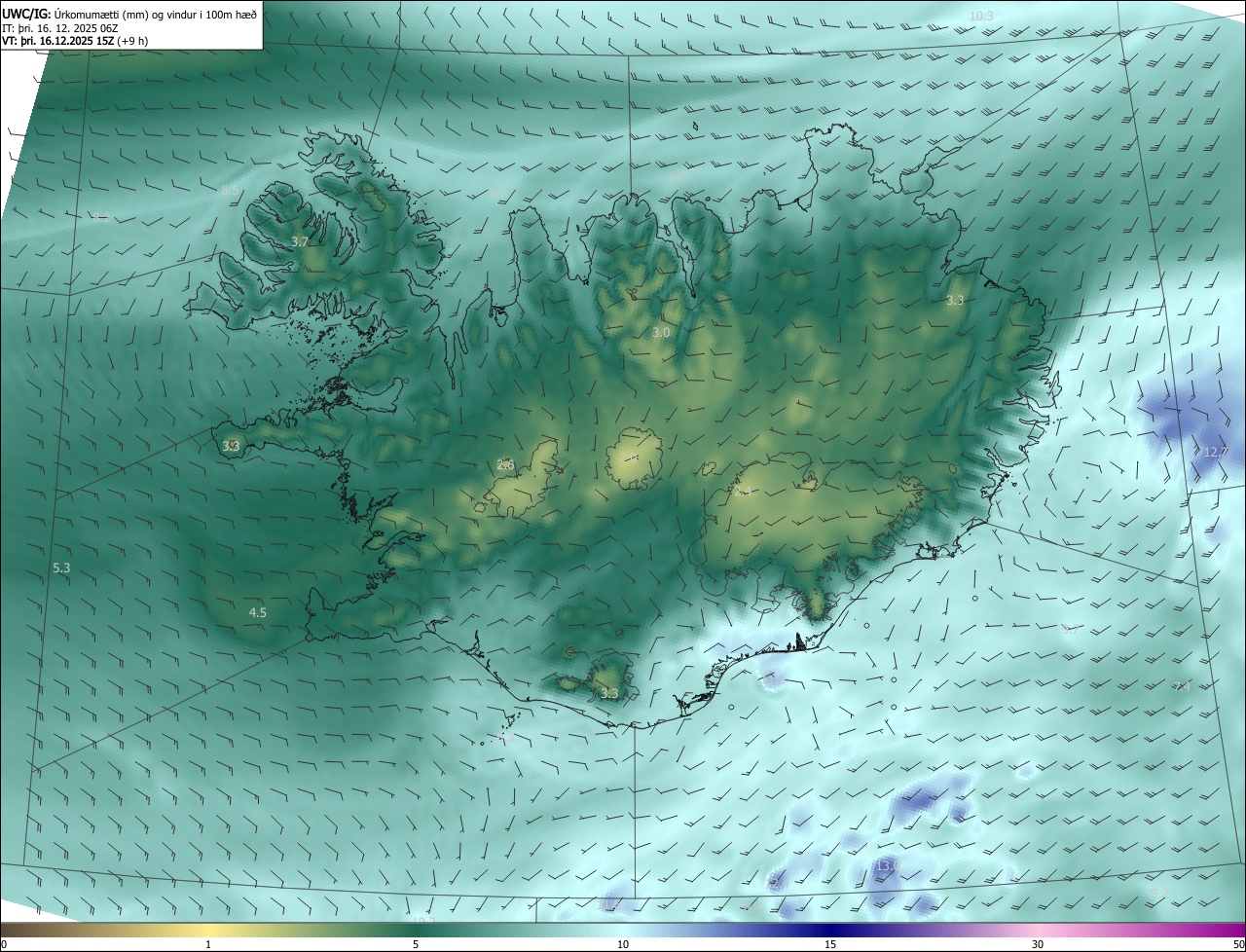Click the round Hofsjökull glacier outline
1246x952 pixels.
point(634,458)
